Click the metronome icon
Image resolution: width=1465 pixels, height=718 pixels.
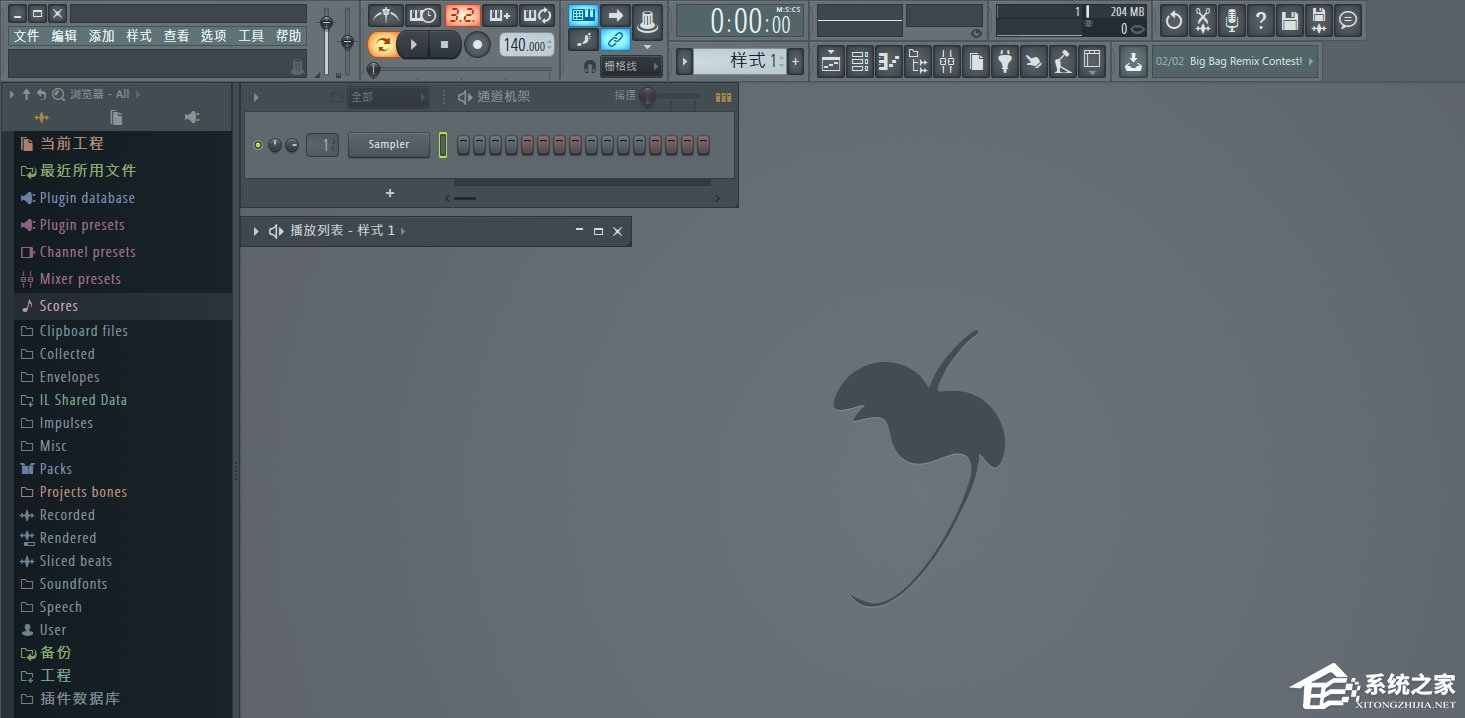(x=387, y=15)
